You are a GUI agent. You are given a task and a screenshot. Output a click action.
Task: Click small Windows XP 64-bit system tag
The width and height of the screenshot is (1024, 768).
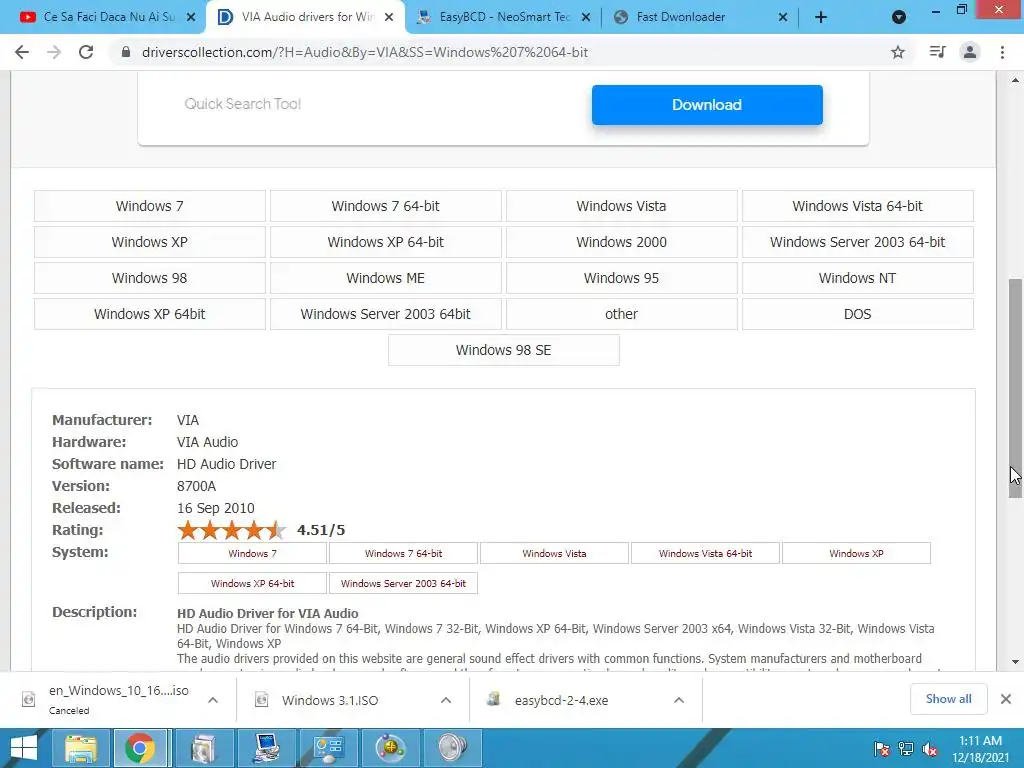click(252, 583)
